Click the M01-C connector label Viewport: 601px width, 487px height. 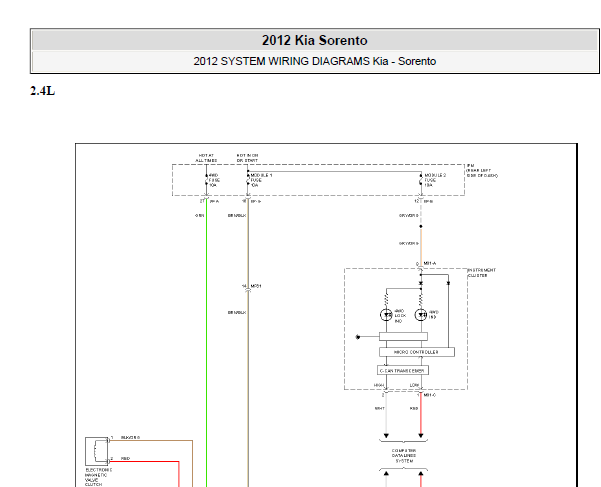click(x=430, y=395)
